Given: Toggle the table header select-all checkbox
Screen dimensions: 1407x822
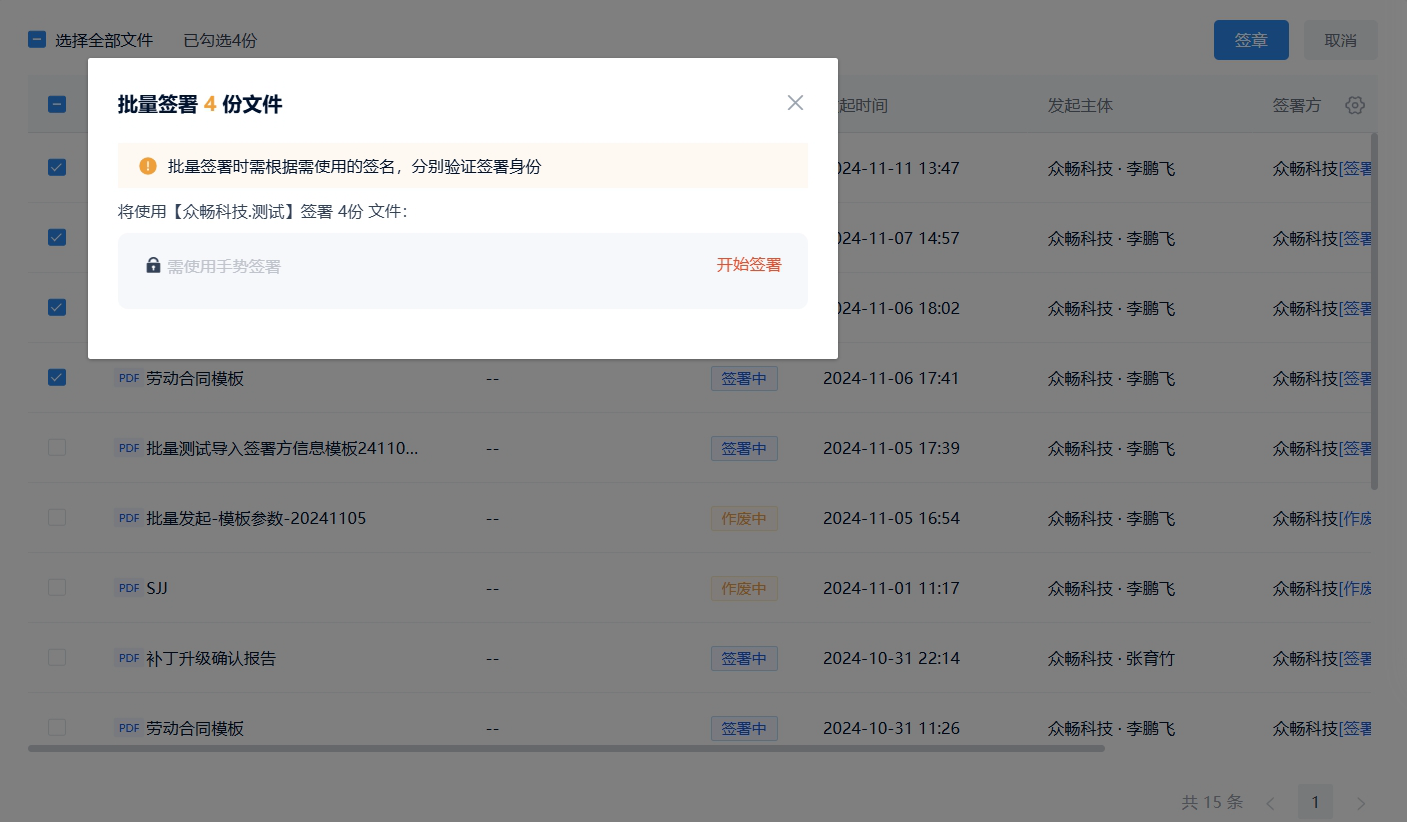Looking at the screenshot, I should 57,104.
